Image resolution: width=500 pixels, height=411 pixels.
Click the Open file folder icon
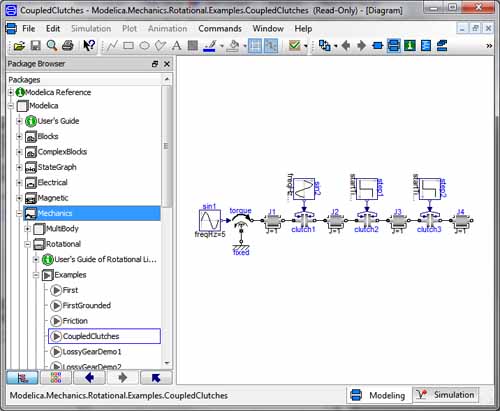19,46
